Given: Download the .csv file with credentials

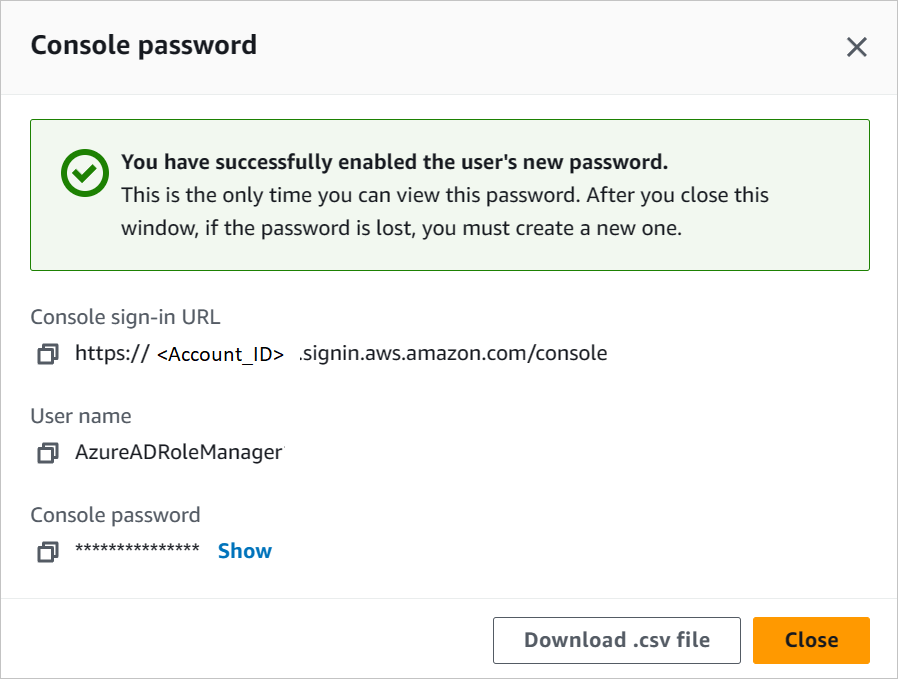Looking at the screenshot, I should pos(616,640).
